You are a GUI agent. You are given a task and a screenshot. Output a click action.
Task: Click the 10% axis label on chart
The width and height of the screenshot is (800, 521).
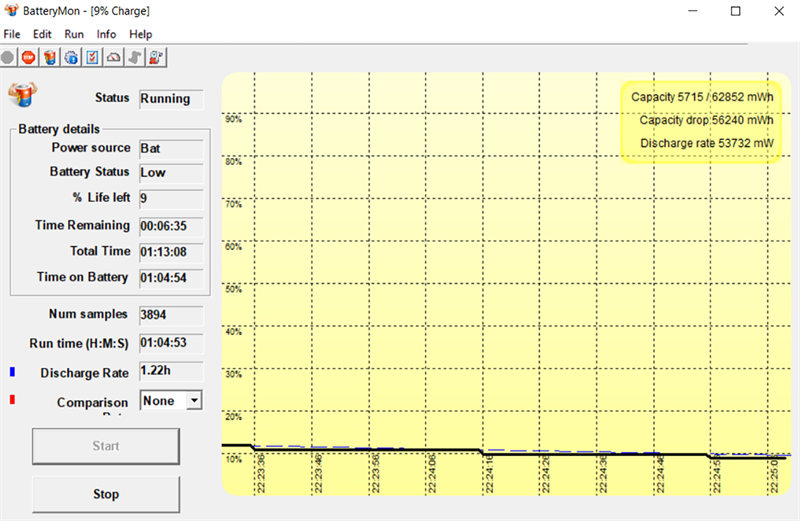[x=233, y=459]
